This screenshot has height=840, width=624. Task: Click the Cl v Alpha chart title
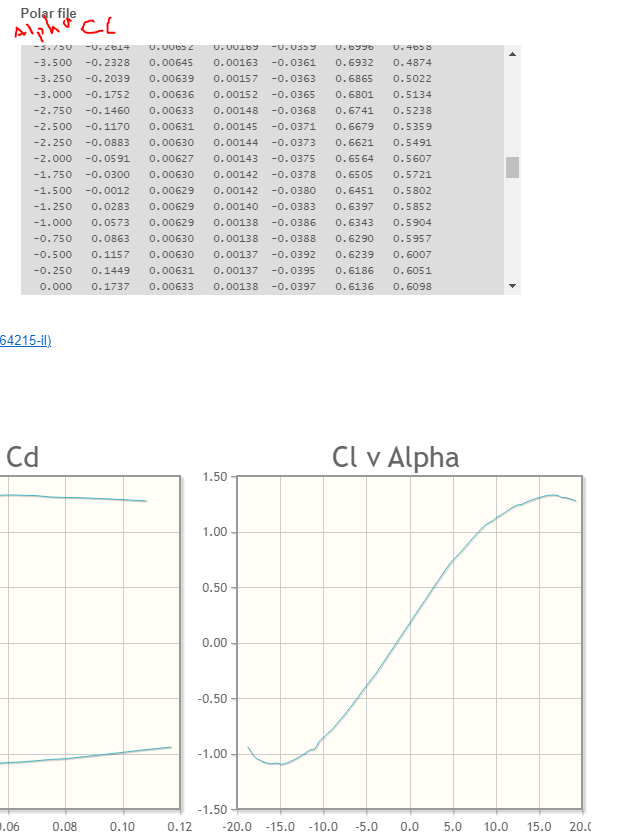395,458
